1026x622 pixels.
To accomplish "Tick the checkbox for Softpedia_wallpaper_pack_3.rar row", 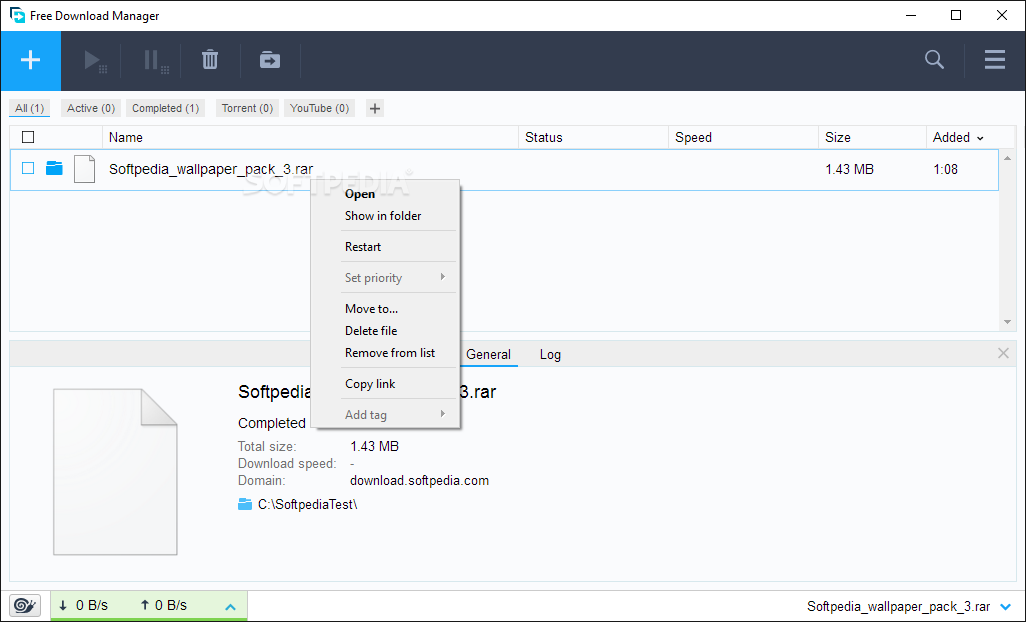I will pos(28,168).
